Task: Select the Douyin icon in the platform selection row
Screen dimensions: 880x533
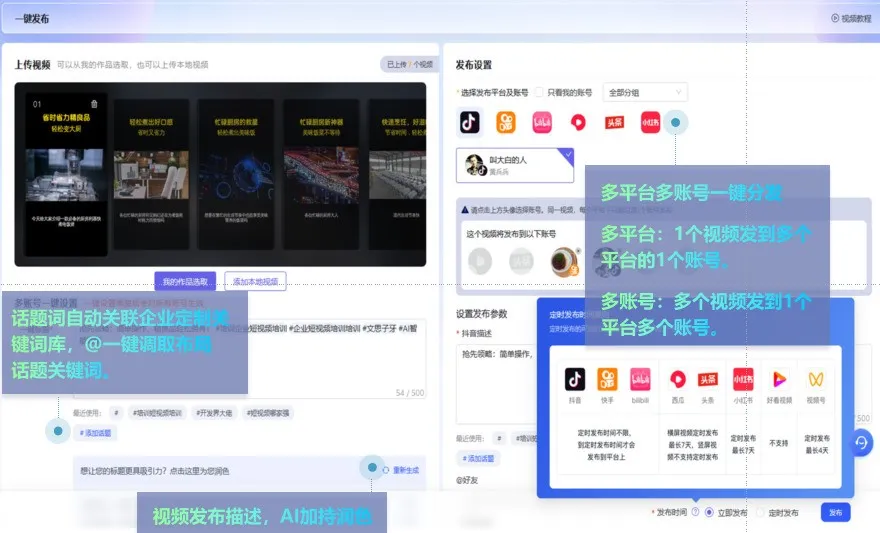Action: (470, 122)
